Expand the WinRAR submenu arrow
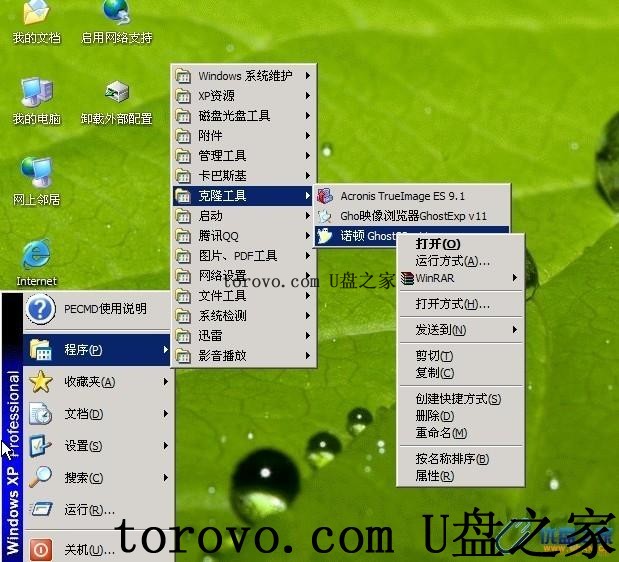Screen dimensions: 619x562 tap(515, 277)
